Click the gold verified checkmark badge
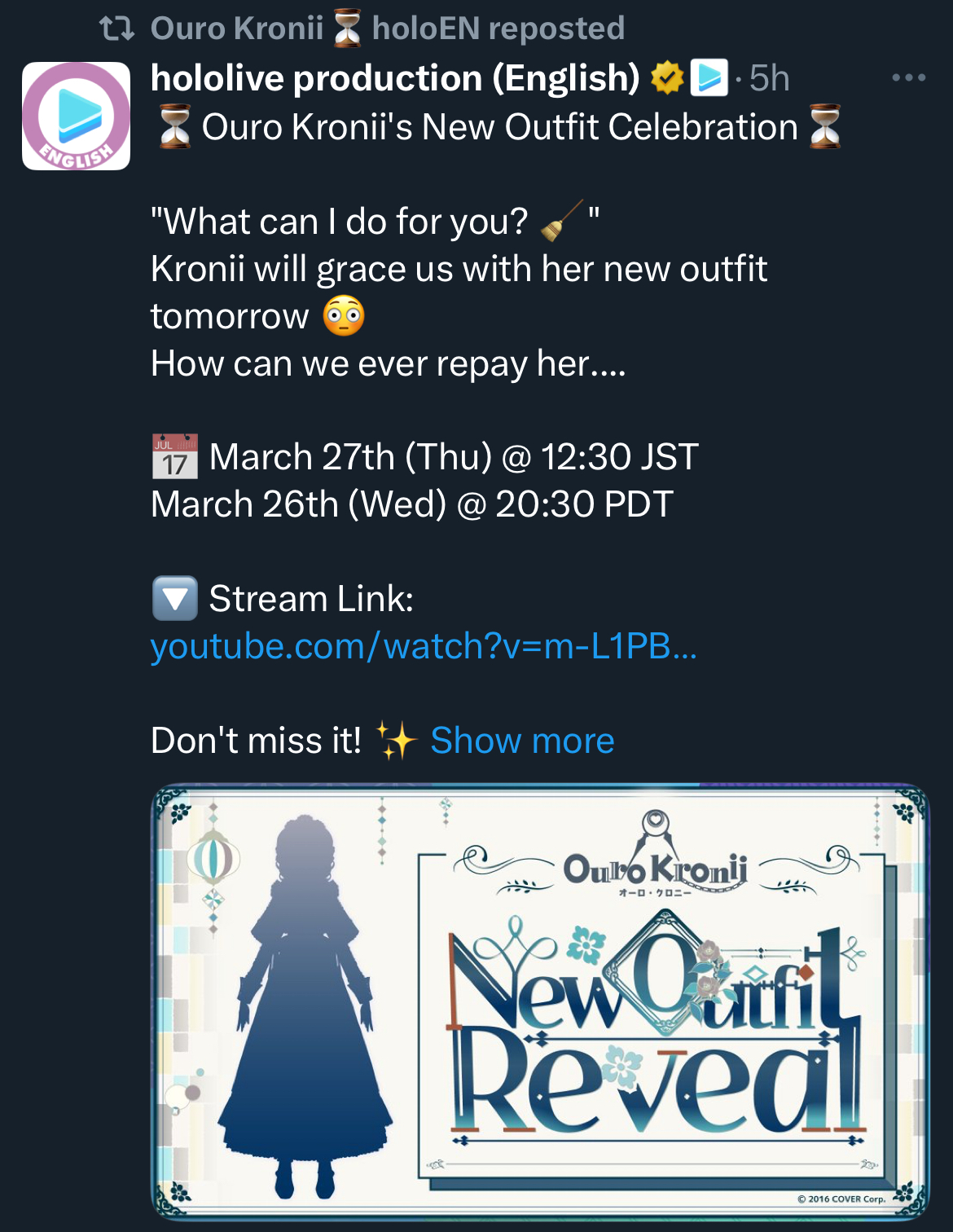The height and width of the screenshot is (1232, 953). 666,78
